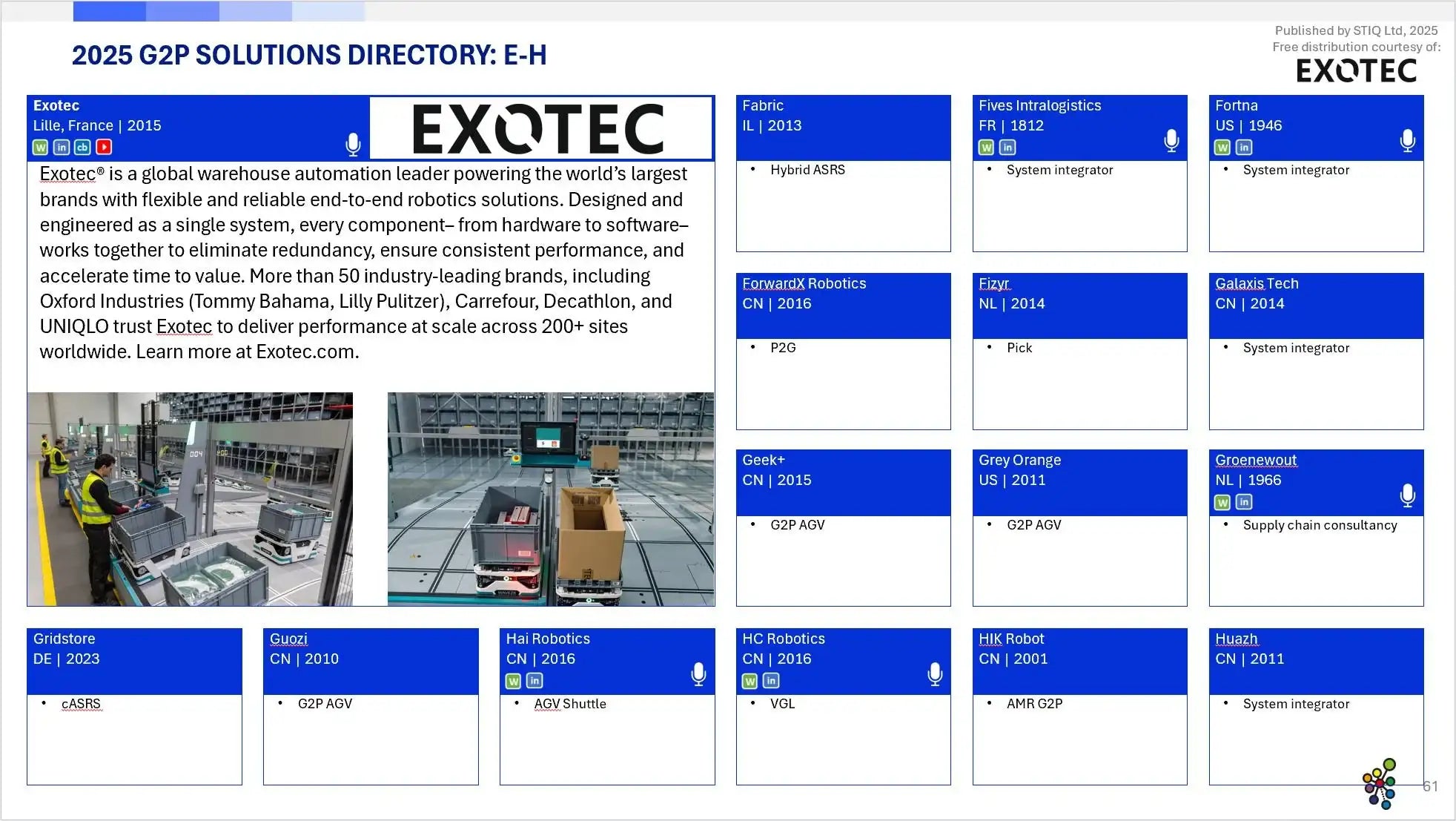Click the 'US | 2011' text
The width and height of the screenshot is (1456, 821).
coord(1012,480)
